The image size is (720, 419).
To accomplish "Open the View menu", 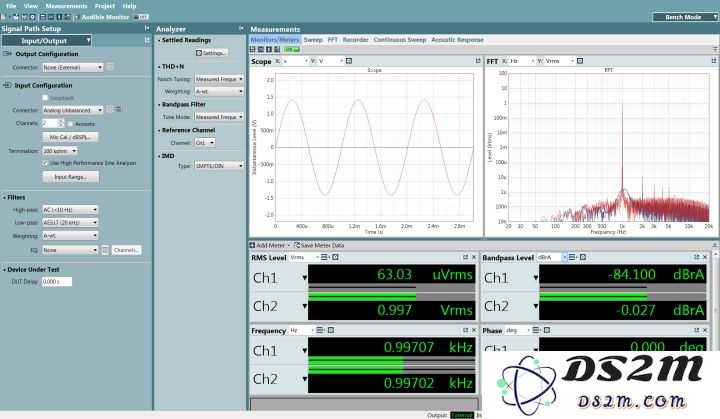I will coord(31,6).
